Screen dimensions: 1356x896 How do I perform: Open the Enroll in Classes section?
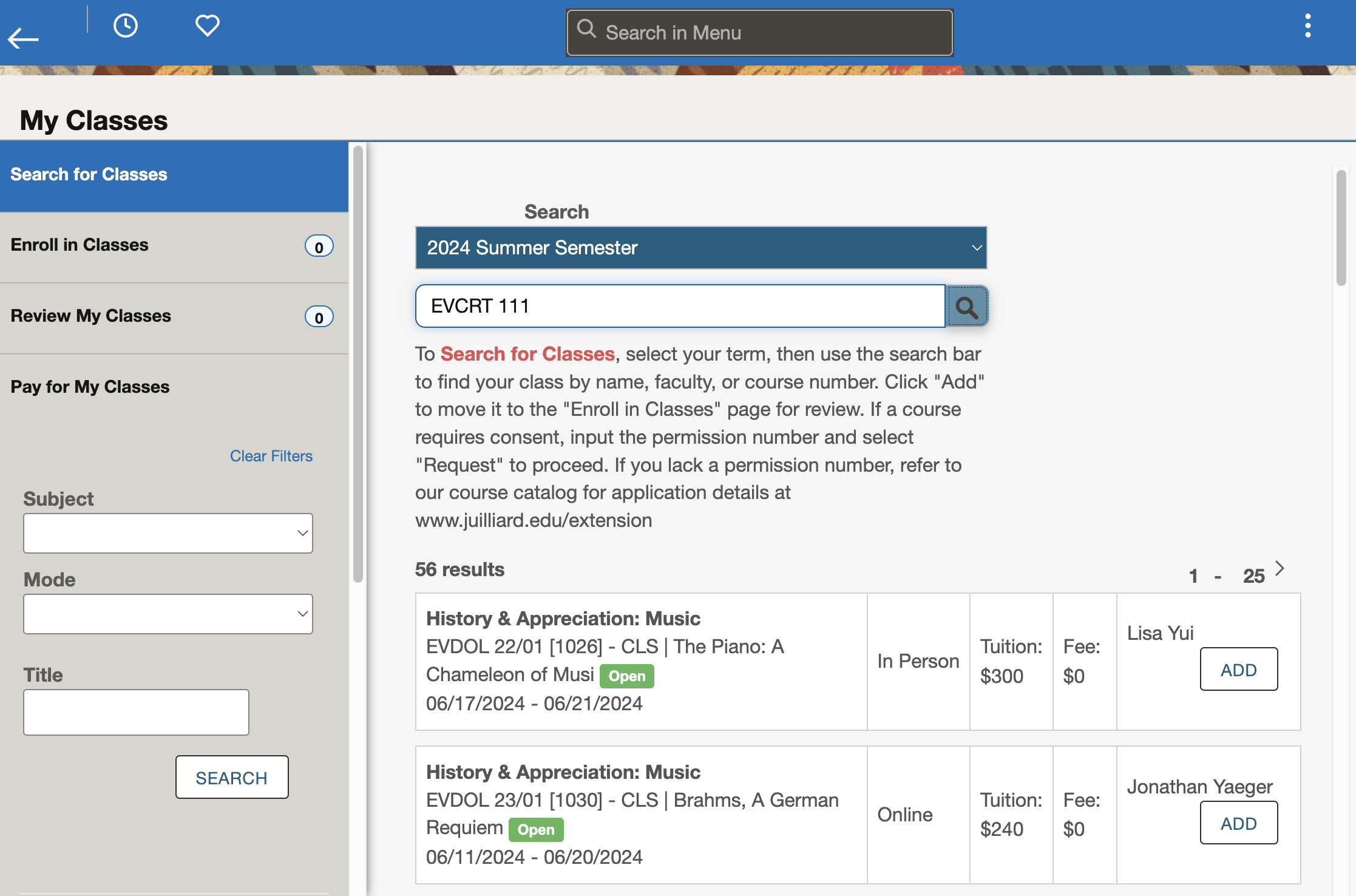[x=174, y=247]
